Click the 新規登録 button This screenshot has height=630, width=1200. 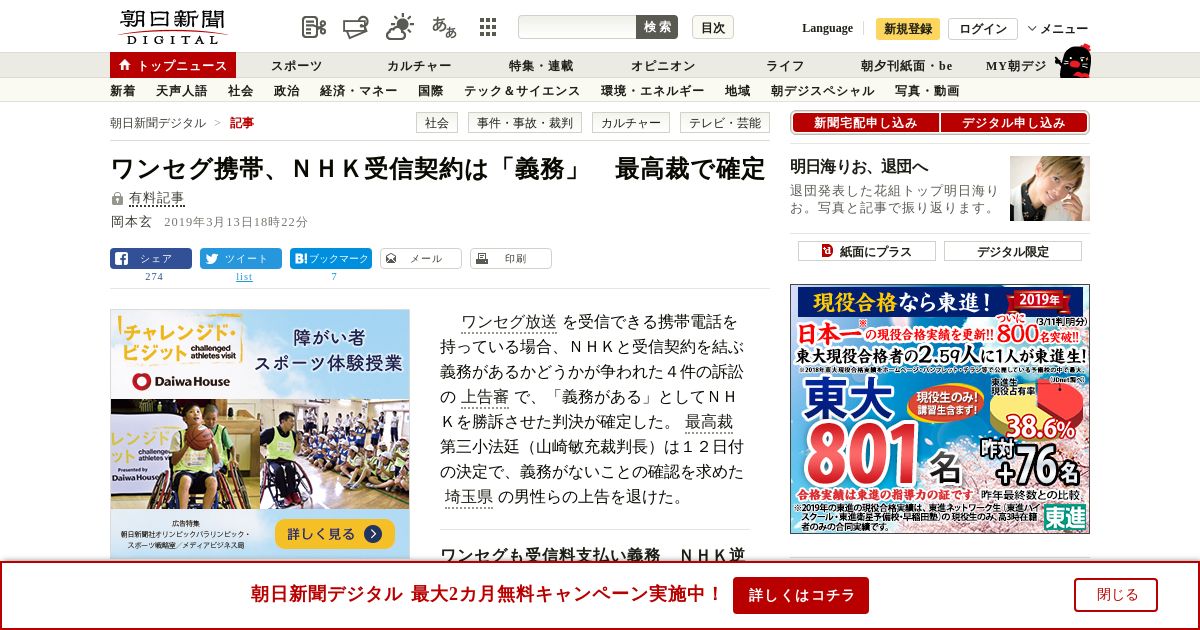[908, 29]
